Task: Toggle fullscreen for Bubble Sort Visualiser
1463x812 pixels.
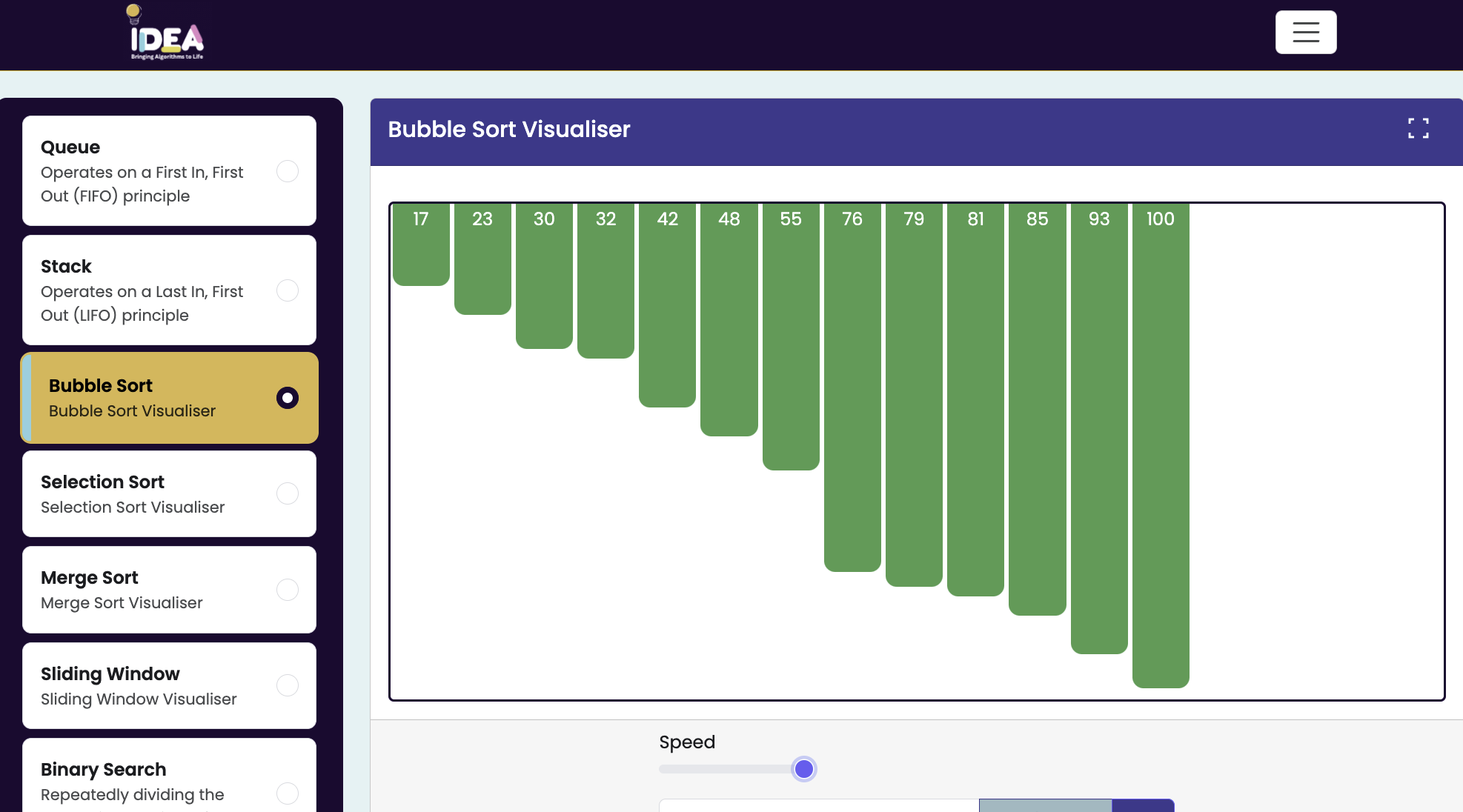Action: [x=1418, y=128]
